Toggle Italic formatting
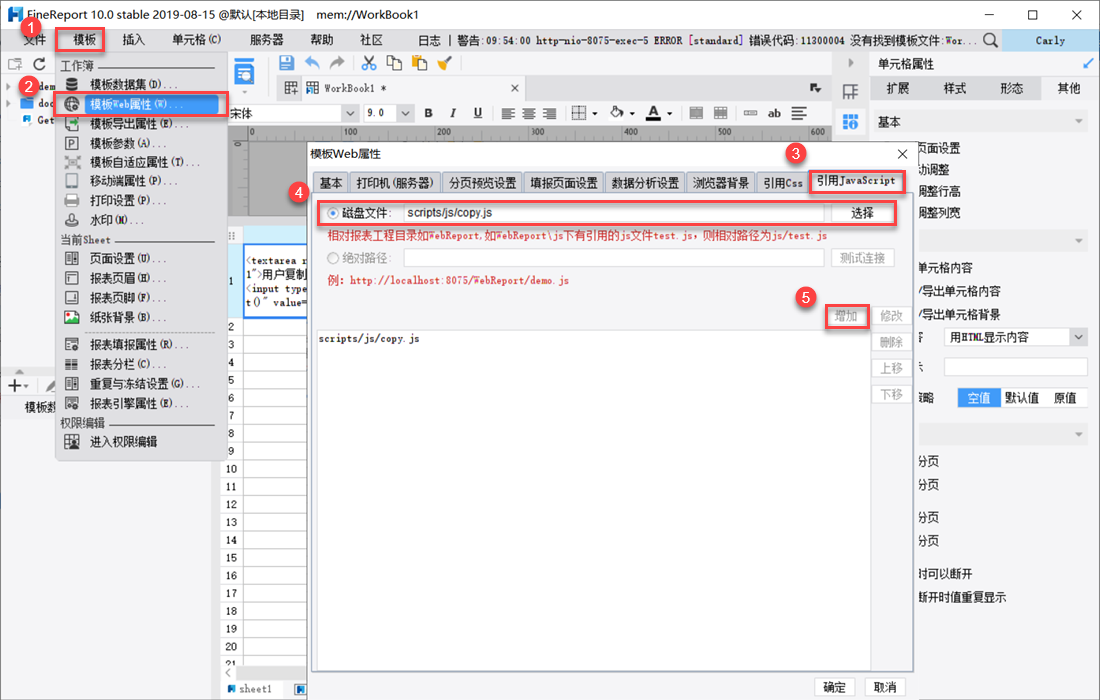The height and width of the screenshot is (700, 1100). tap(453, 113)
